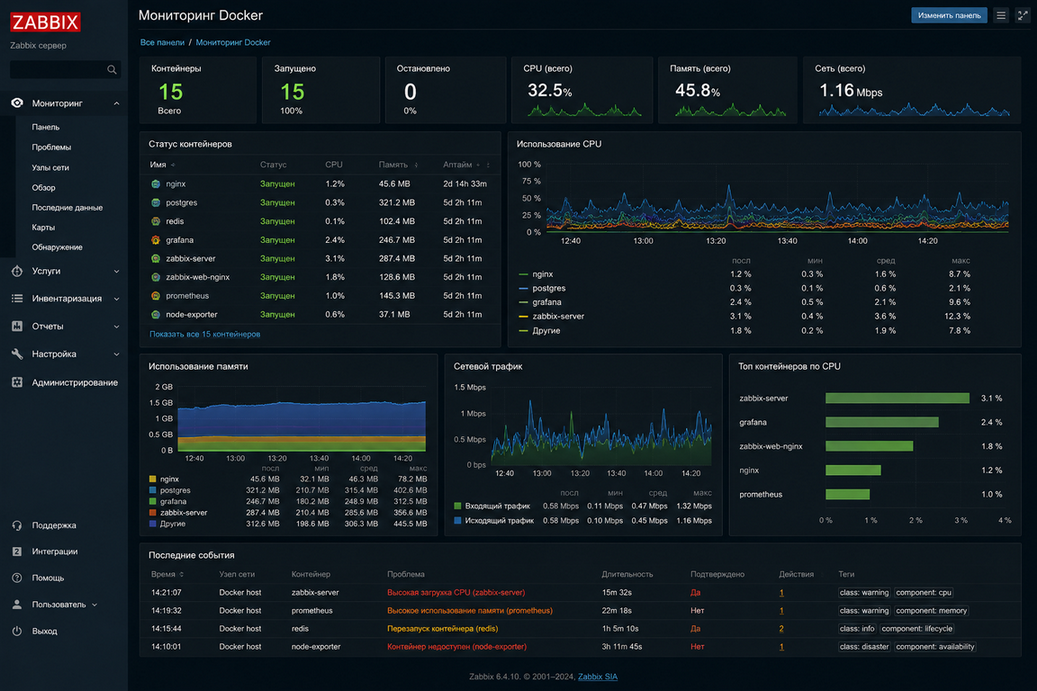The height and width of the screenshot is (691, 1037).
Task: Click tag 'component: memory'
Action: [931, 610]
